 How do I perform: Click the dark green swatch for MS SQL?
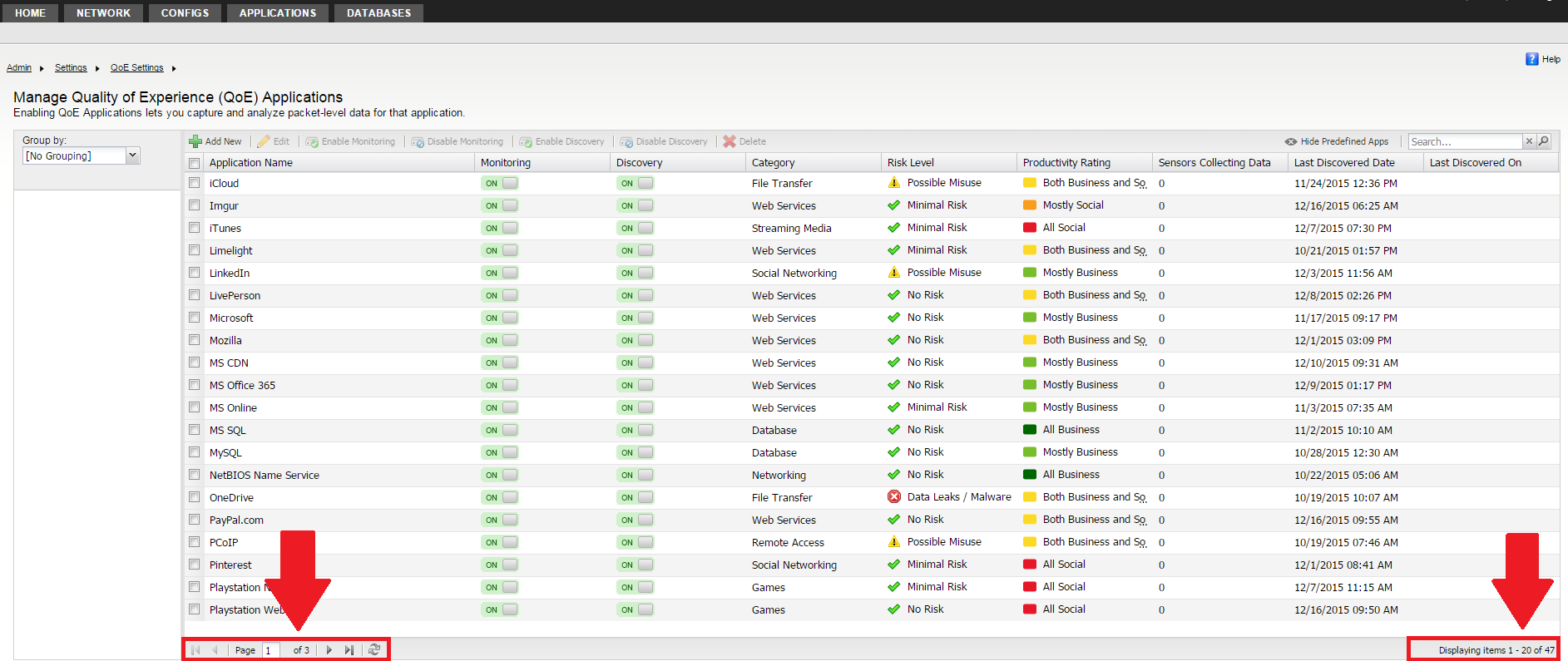1030,430
